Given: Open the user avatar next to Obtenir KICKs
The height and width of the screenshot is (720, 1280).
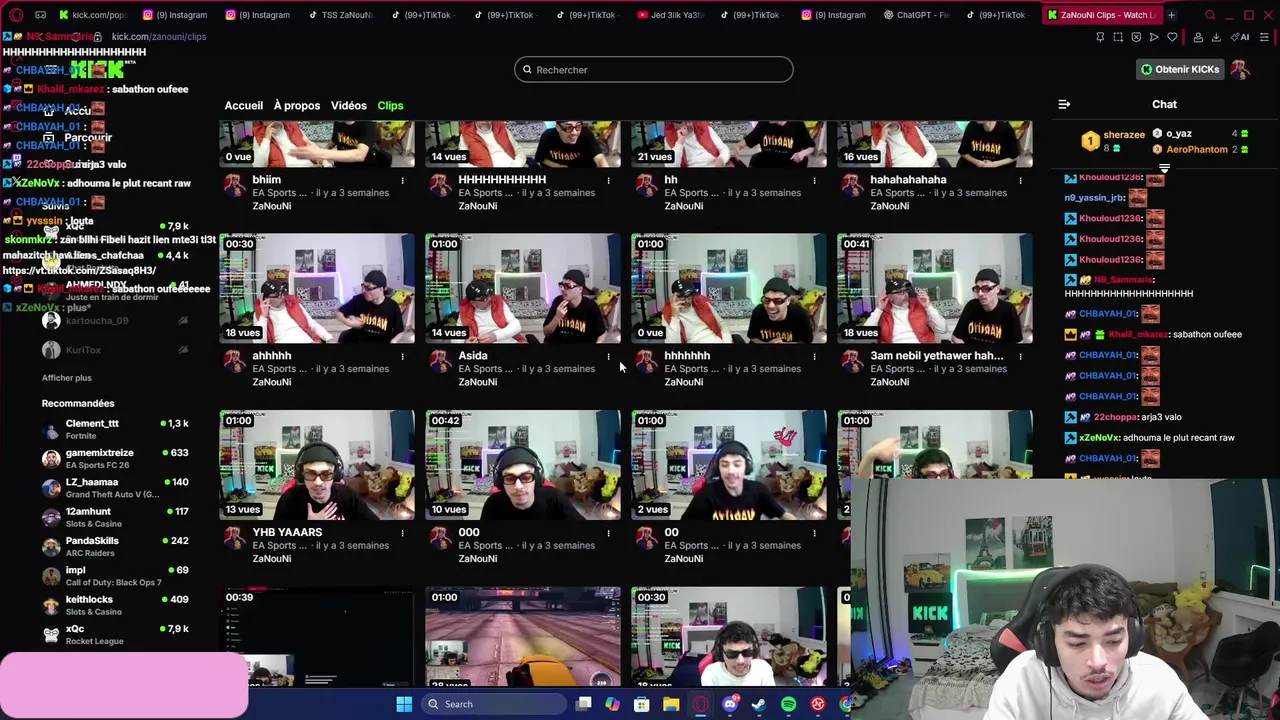Looking at the screenshot, I should coord(1240,69).
